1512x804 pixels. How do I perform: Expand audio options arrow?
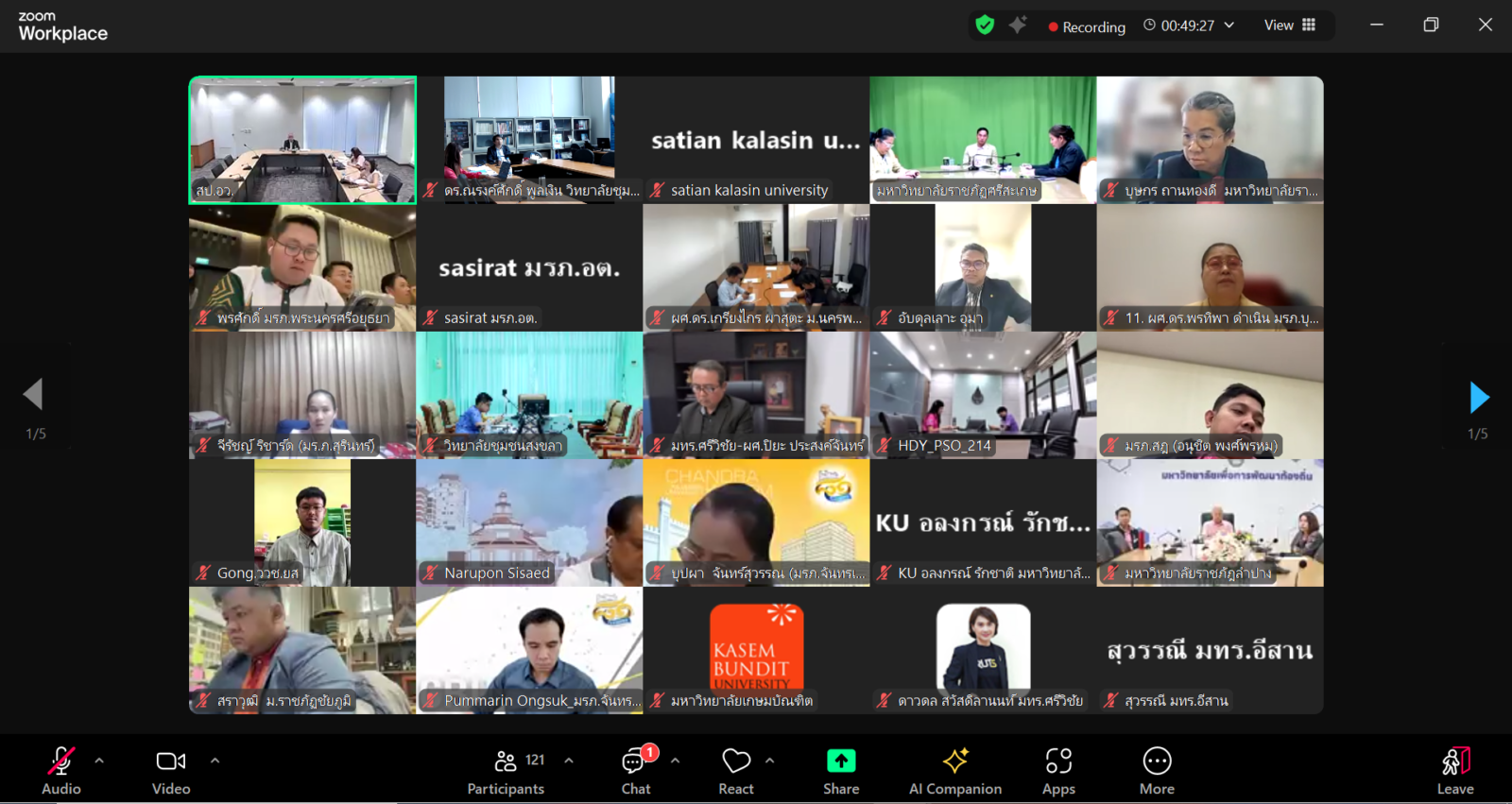pyautogui.click(x=99, y=761)
